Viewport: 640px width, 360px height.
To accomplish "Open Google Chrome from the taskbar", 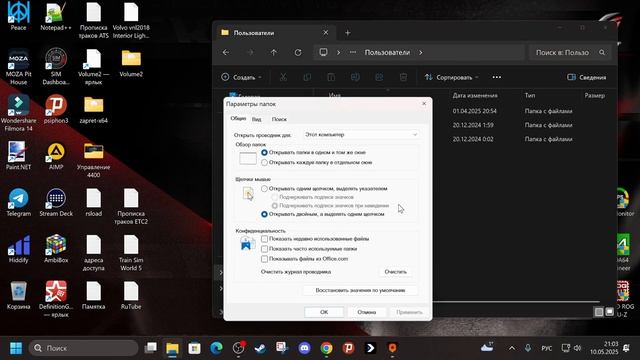I will coord(326,348).
